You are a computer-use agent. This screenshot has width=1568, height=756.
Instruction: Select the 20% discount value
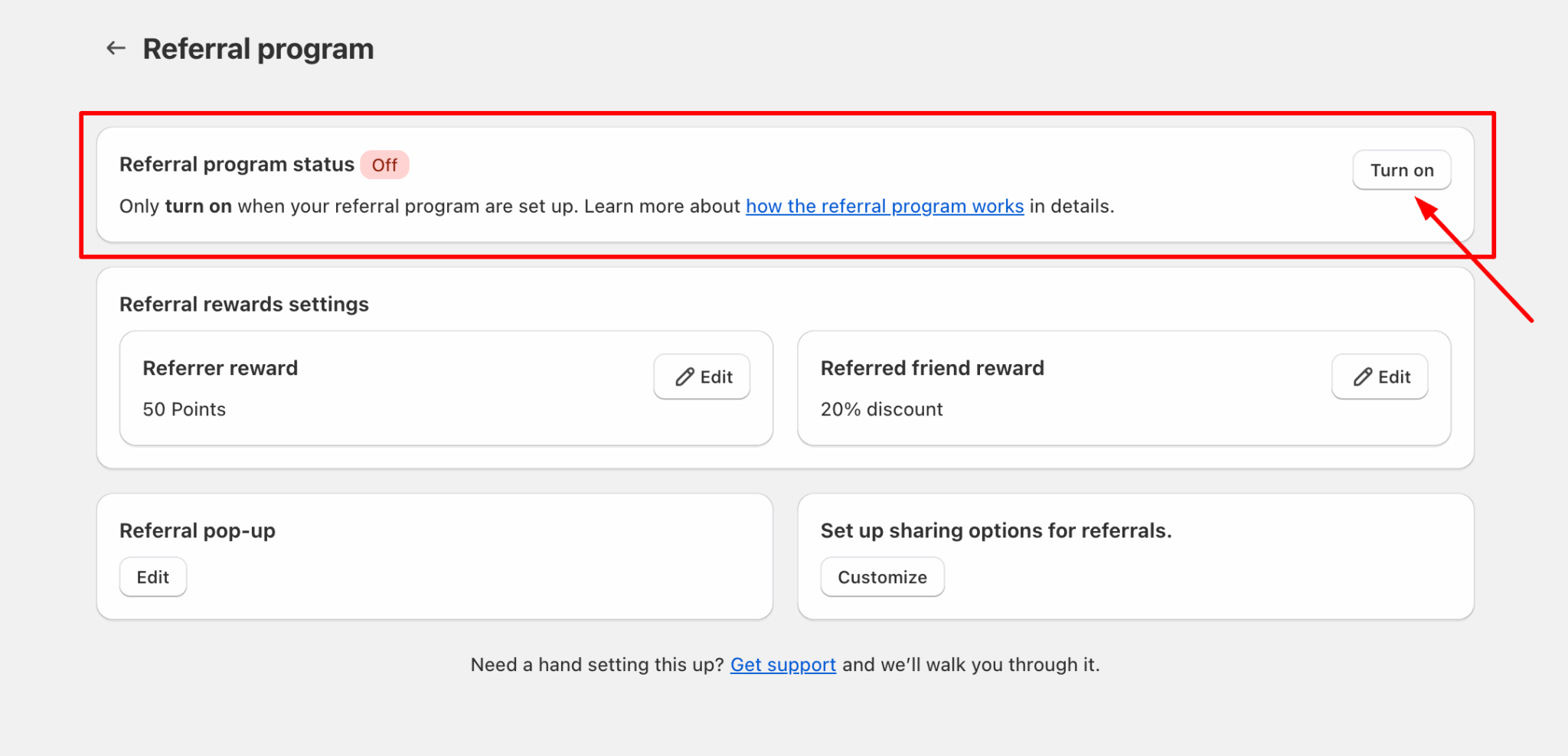[x=881, y=409]
